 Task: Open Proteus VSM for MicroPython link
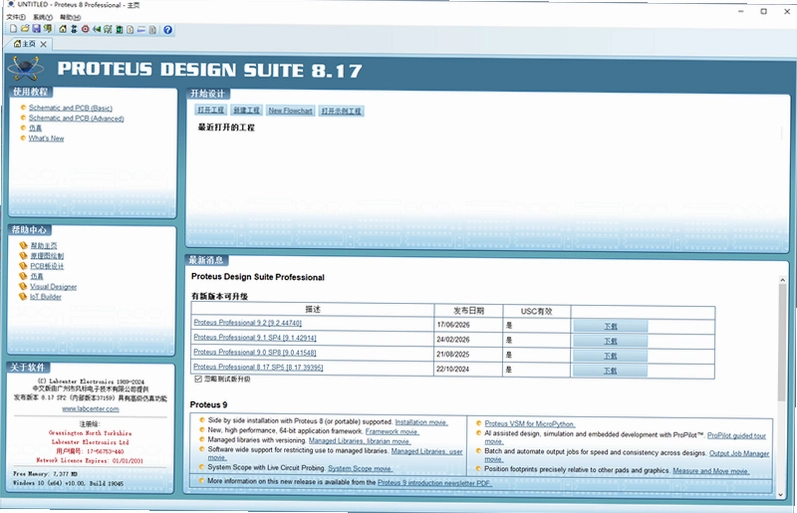click(x=530, y=424)
